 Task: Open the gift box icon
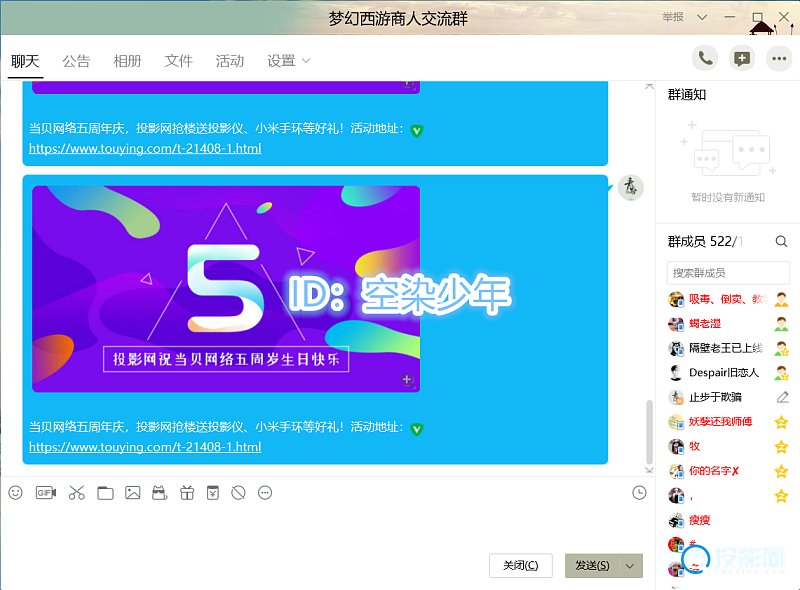click(x=186, y=493)
